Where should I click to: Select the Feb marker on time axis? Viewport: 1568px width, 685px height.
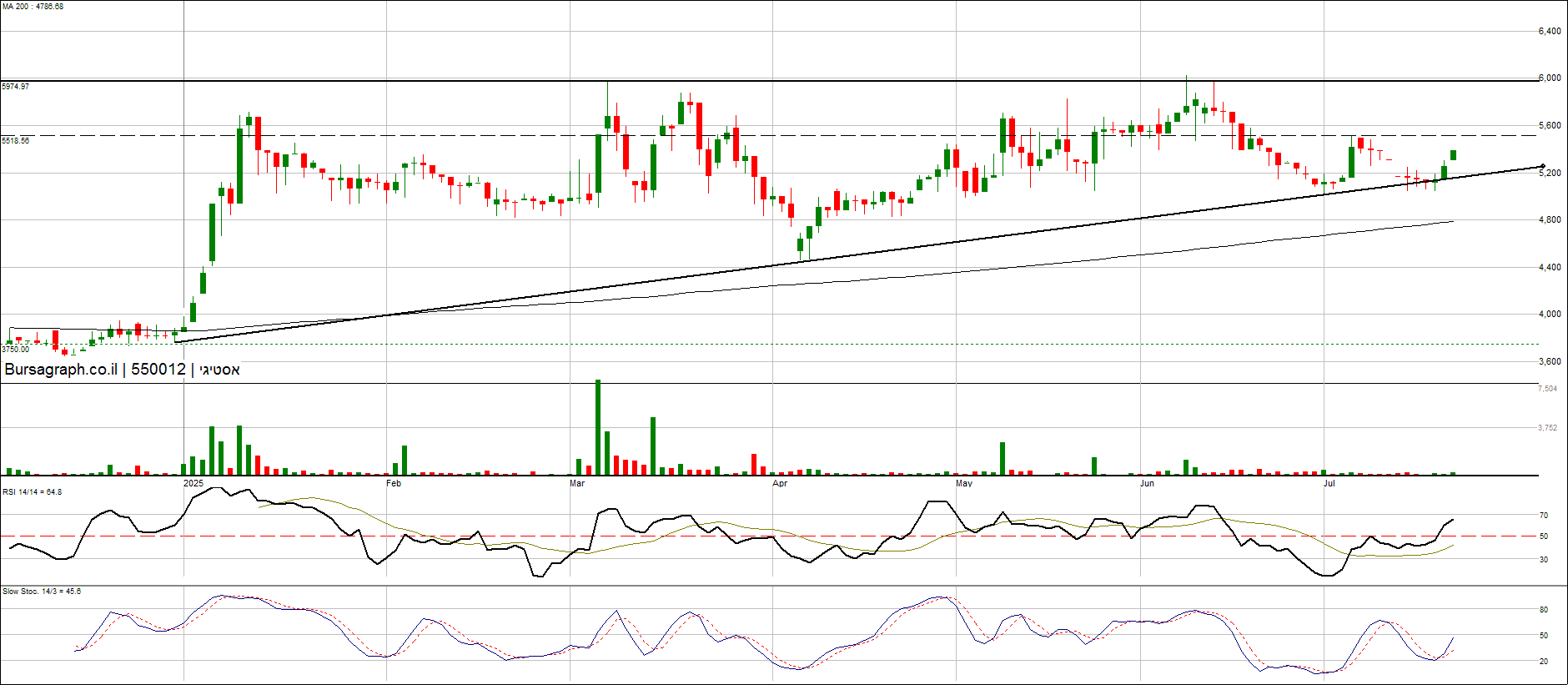[x=394, y=484]
